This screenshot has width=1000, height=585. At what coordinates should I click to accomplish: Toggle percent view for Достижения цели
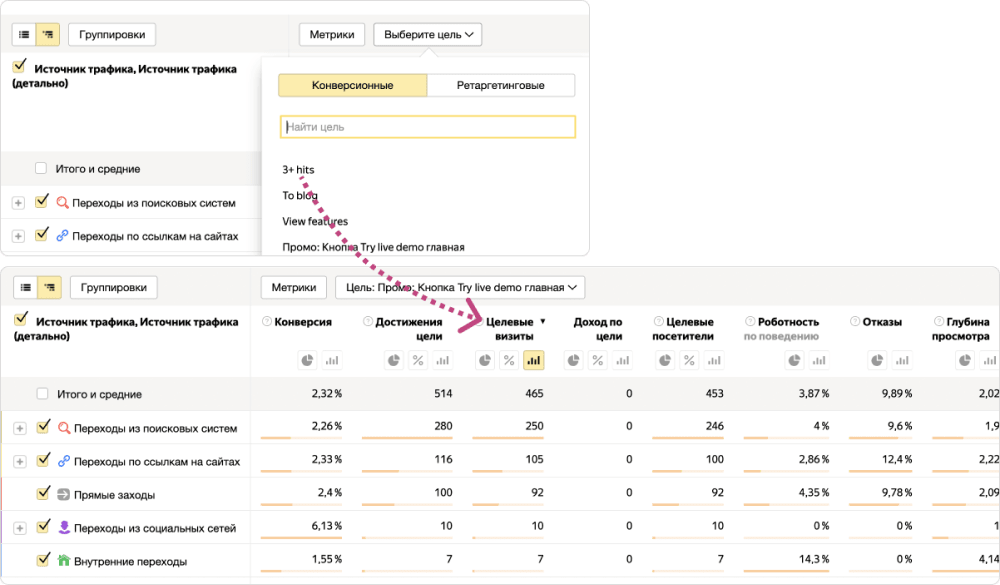click(418, 360)
